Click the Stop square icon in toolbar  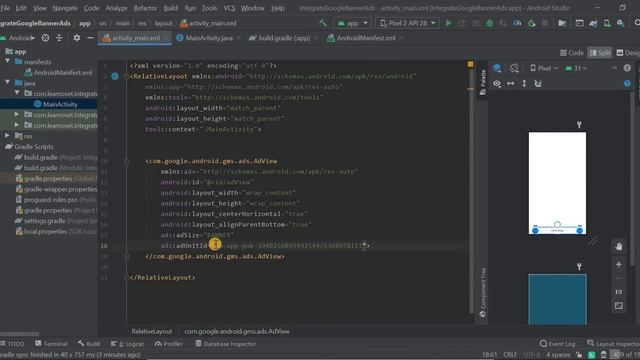coord(544,23)
